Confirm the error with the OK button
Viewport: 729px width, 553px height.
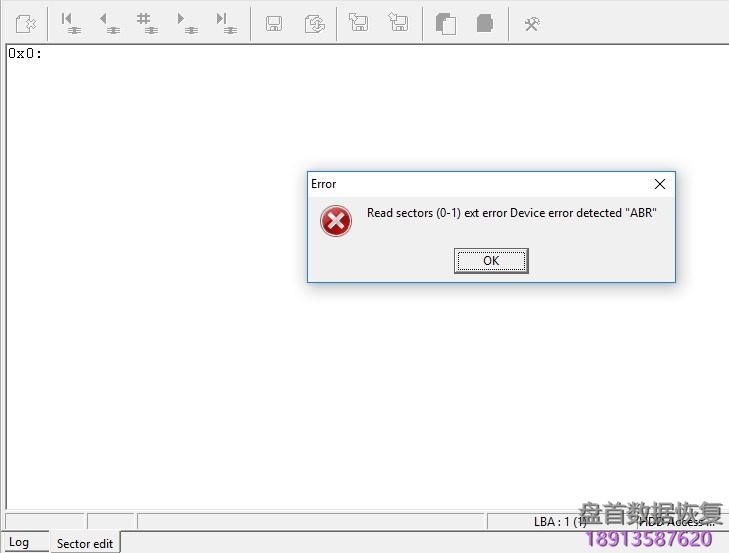491,260
